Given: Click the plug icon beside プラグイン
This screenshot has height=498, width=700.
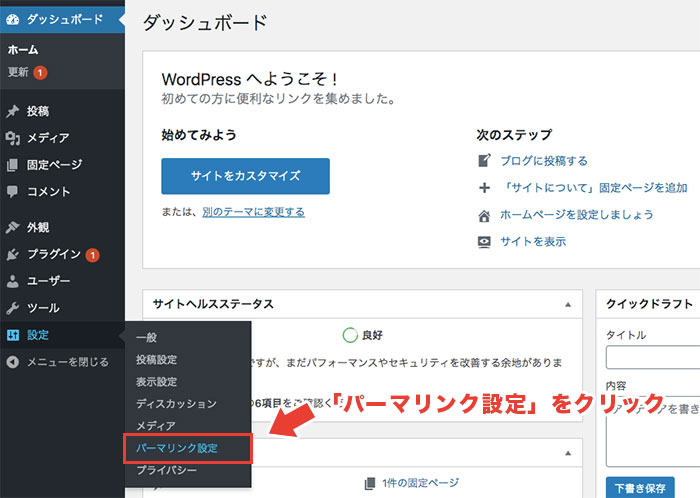Looking at the screenshot, I should click(x=12, y=254).
